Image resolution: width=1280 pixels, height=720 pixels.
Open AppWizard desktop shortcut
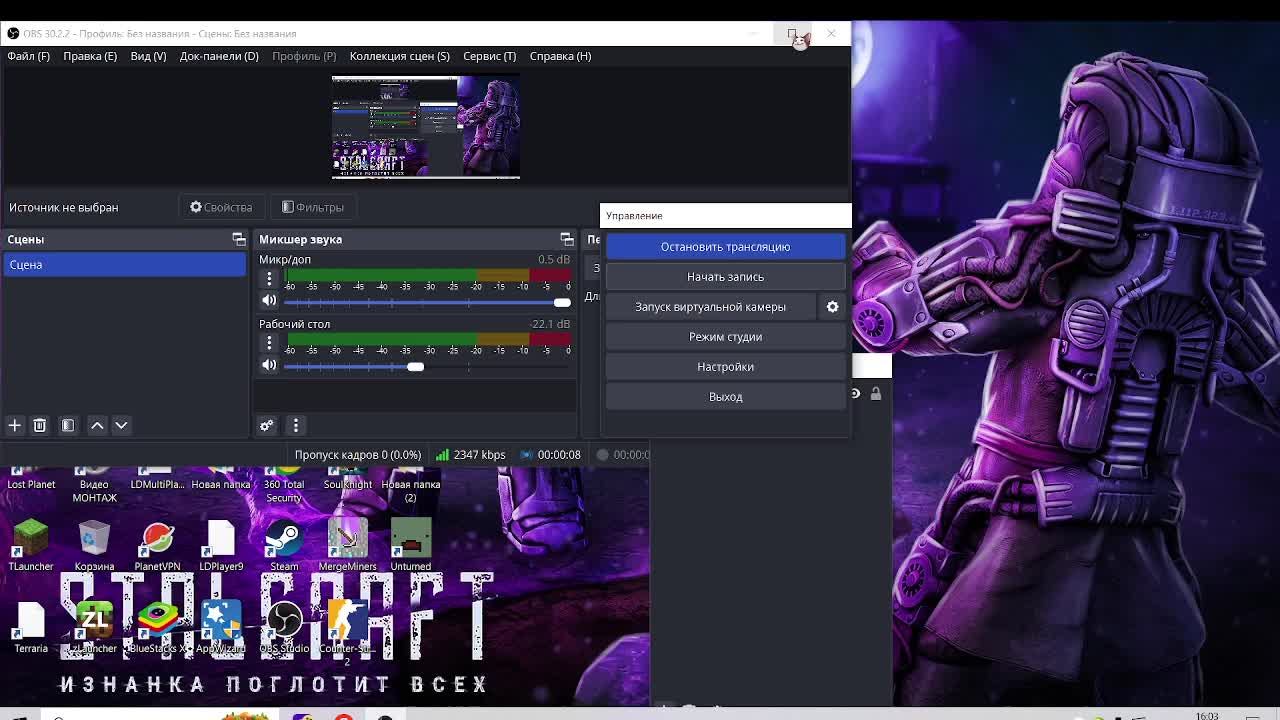pos(221,627)
